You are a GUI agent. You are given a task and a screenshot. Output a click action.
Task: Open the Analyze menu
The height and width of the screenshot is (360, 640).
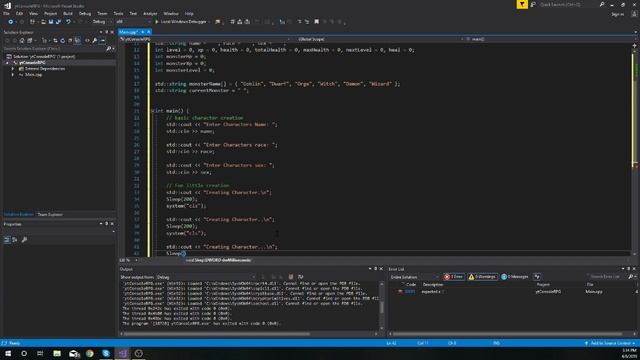[x=150, y=13]
